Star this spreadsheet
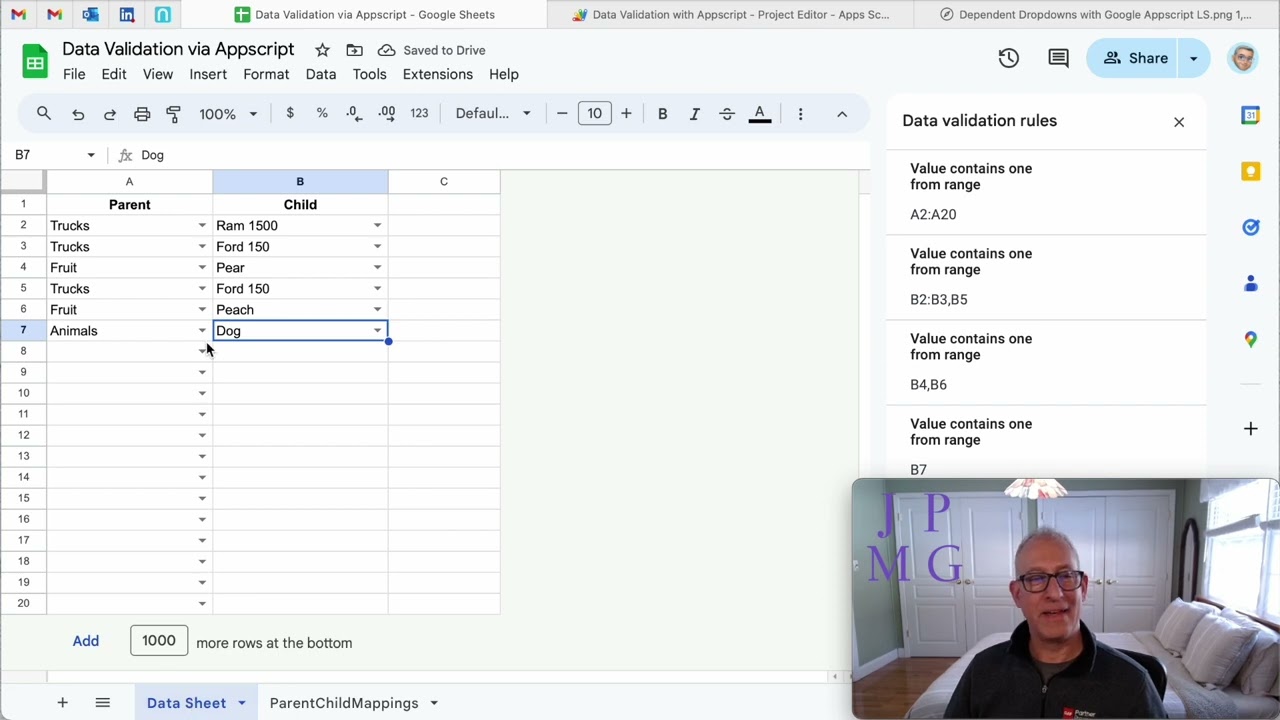Image resolution: width=1280 pixels, height=720 pixels. point(322,50)
